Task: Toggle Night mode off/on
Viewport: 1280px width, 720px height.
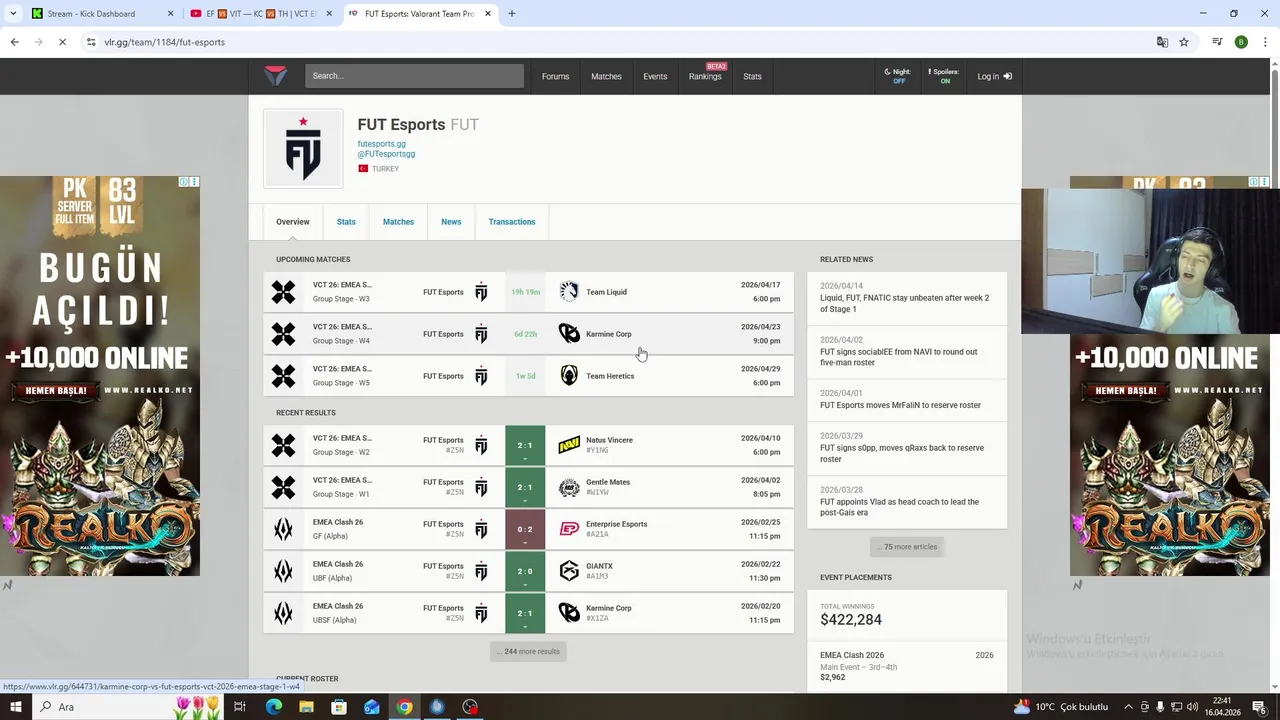Action: [x=898, y=76]
